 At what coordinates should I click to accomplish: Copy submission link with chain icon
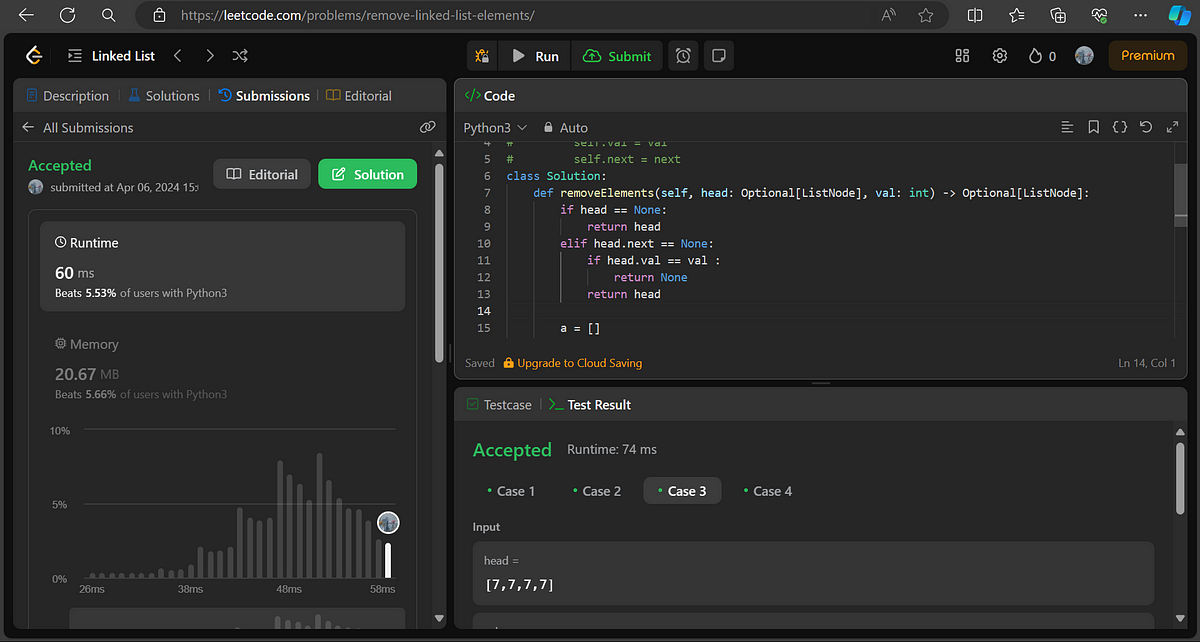(427, 128)
